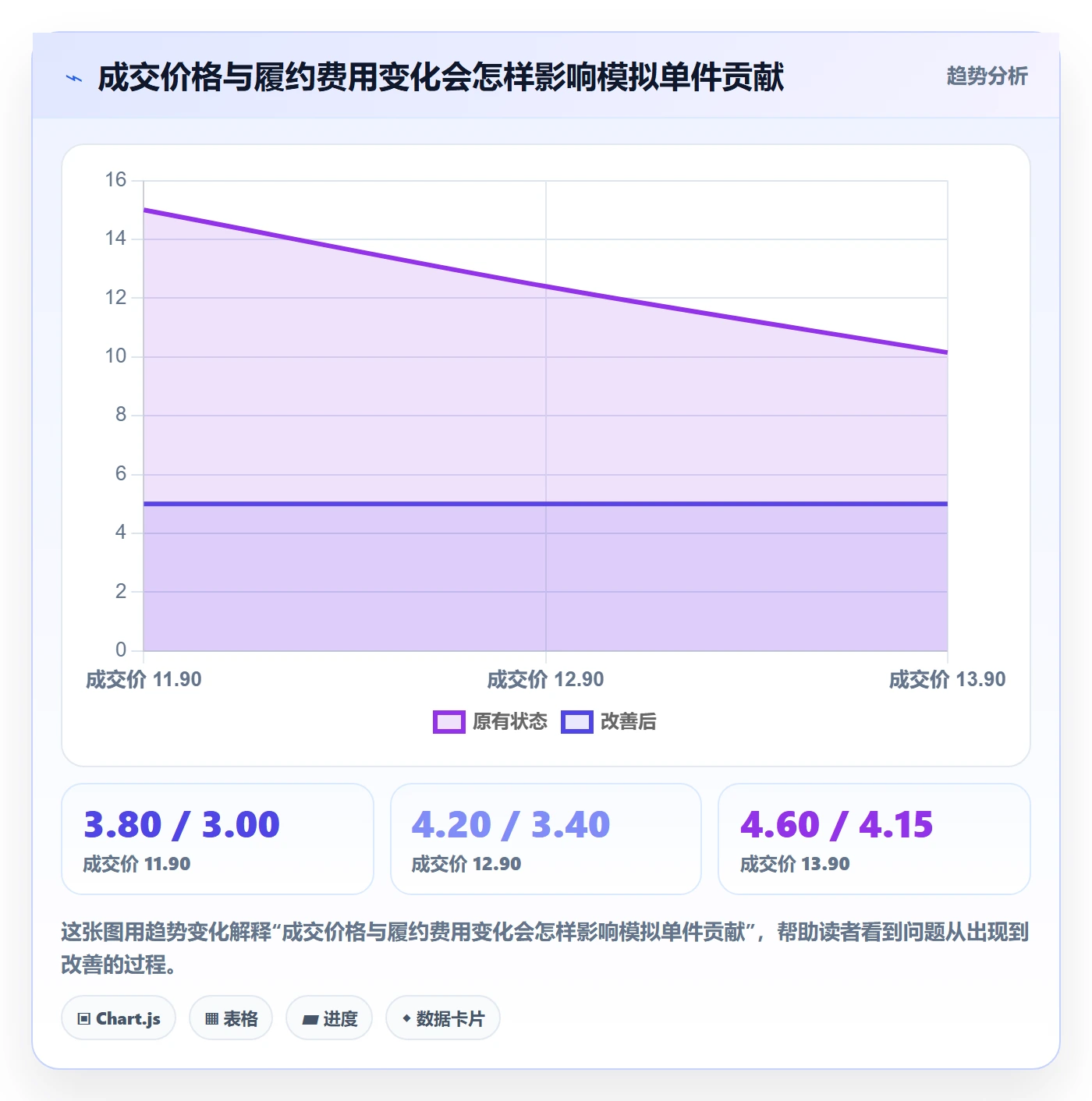Viewport: 1092px width, 1101px height.
Task: Click y-axis value 2
Action: [121, 592]
